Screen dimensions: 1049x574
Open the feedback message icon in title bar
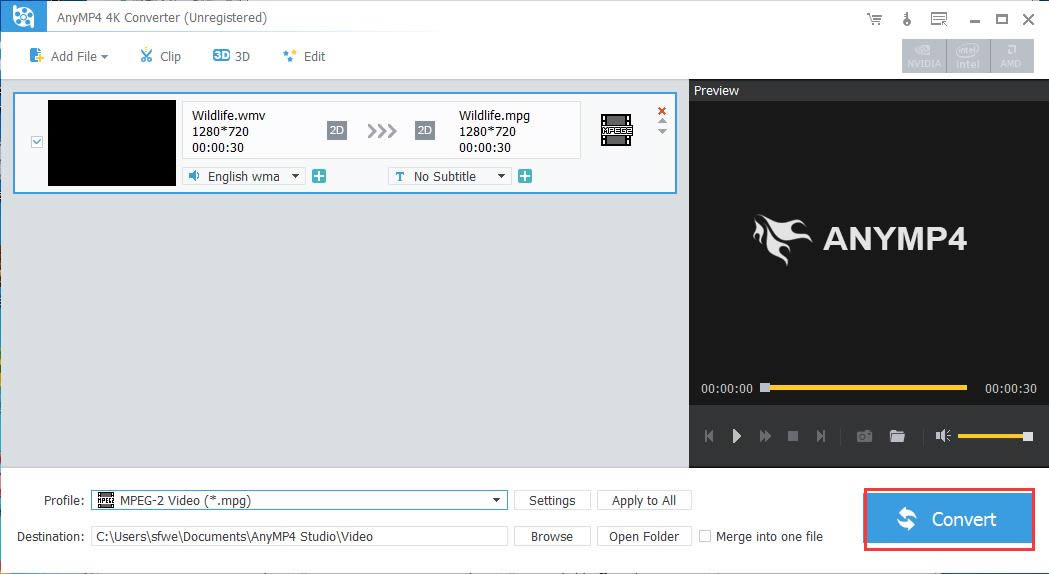pos(939,19)
